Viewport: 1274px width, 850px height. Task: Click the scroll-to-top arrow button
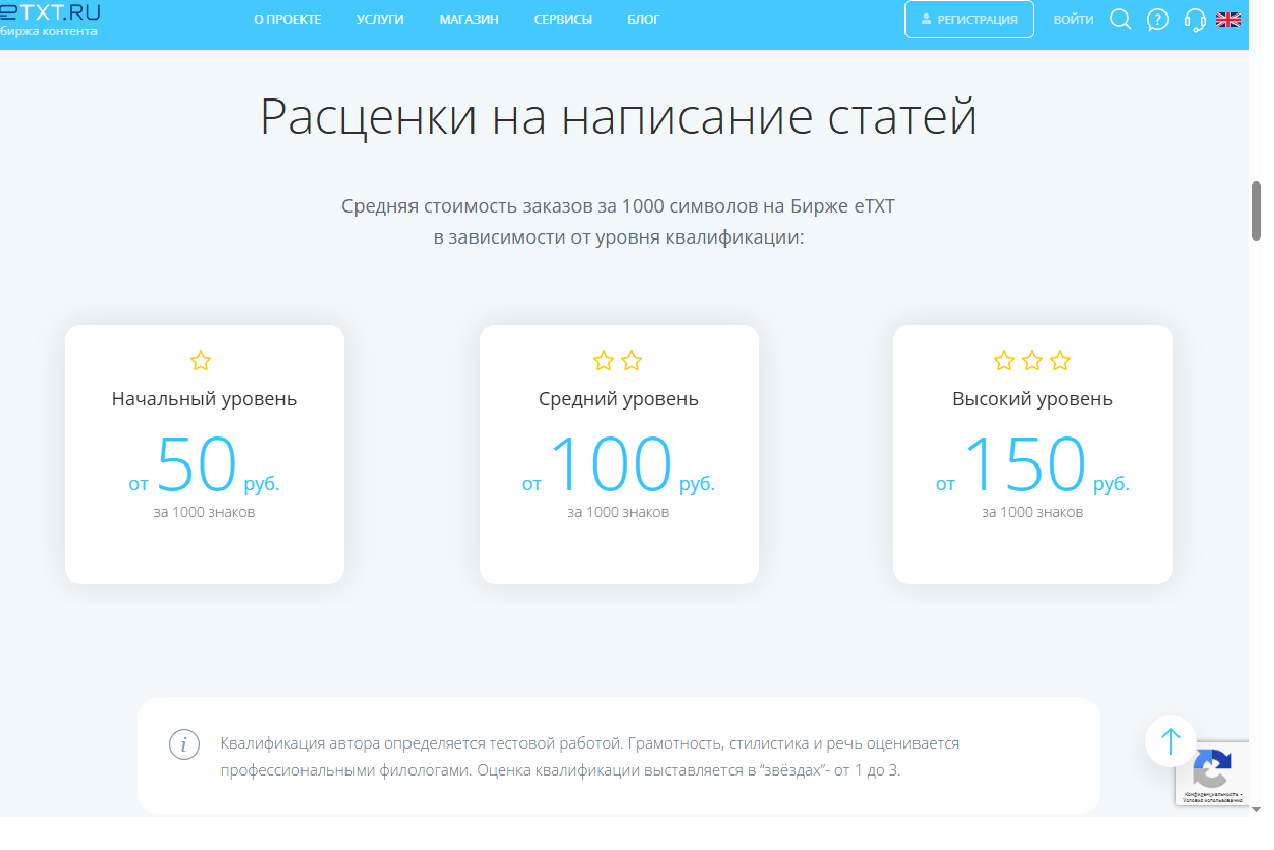point(1171,741)
